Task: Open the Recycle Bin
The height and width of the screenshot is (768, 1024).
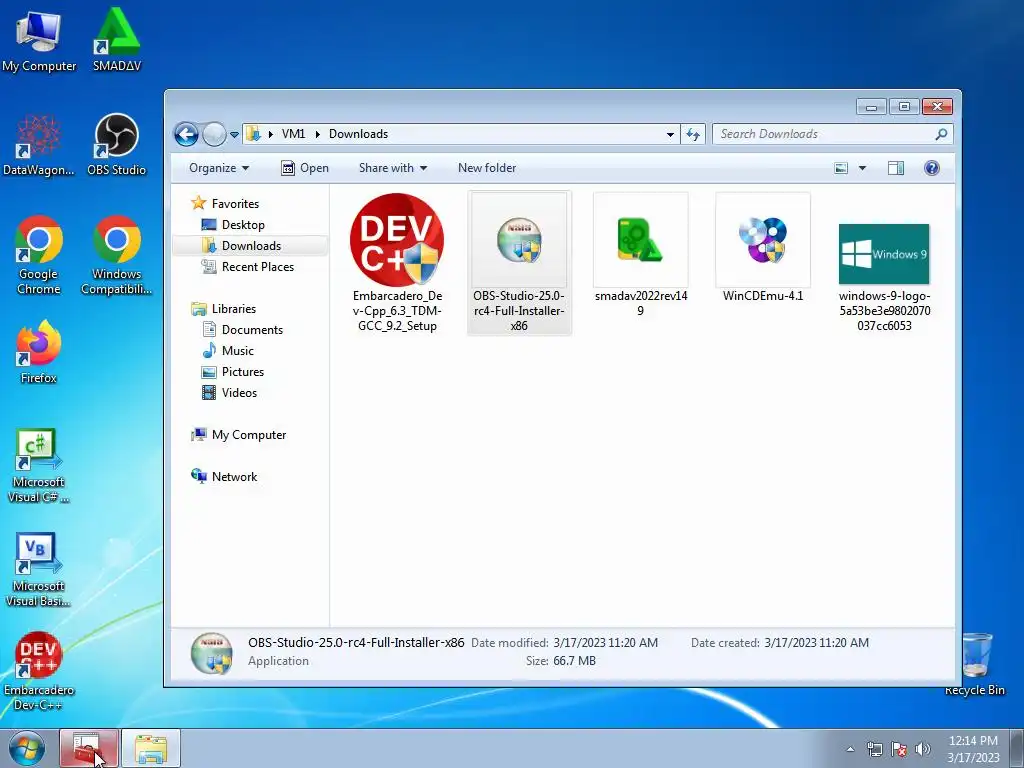Action: [x=975, y=664]
